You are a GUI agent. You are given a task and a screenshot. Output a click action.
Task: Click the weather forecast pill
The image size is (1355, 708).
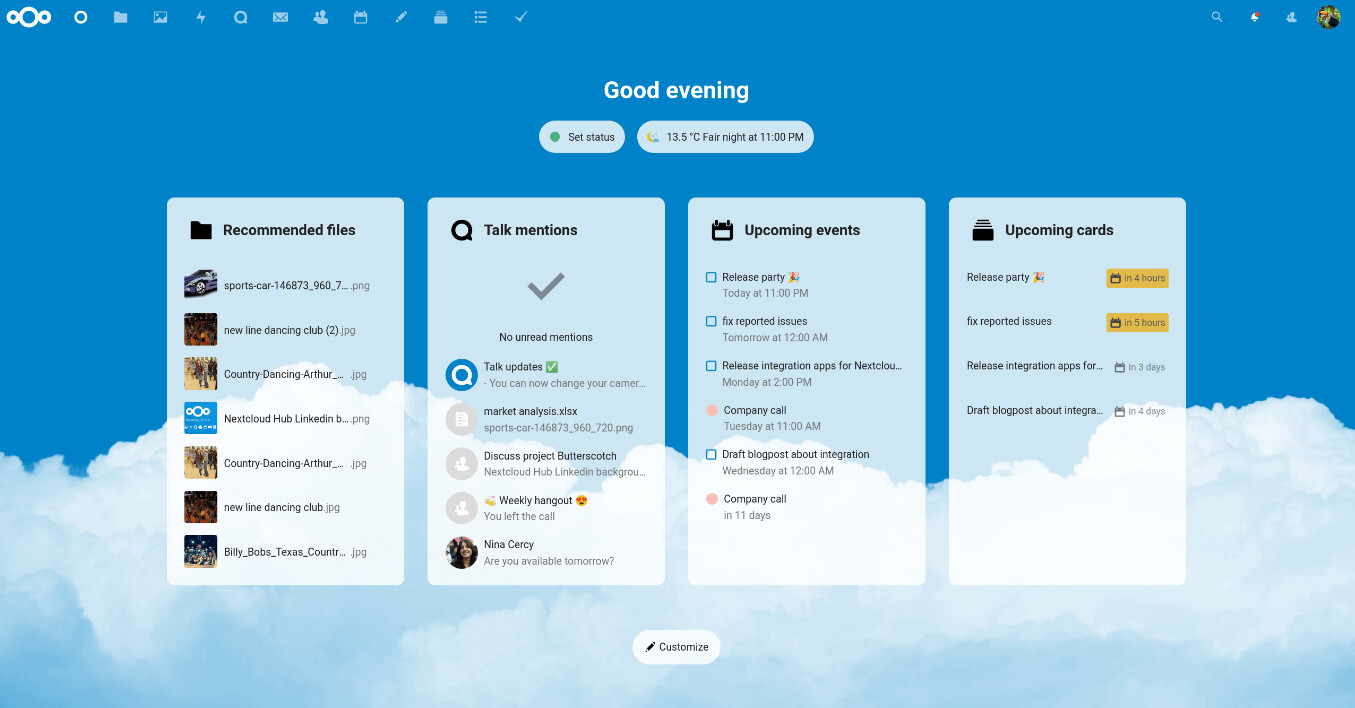pos(725,137)
